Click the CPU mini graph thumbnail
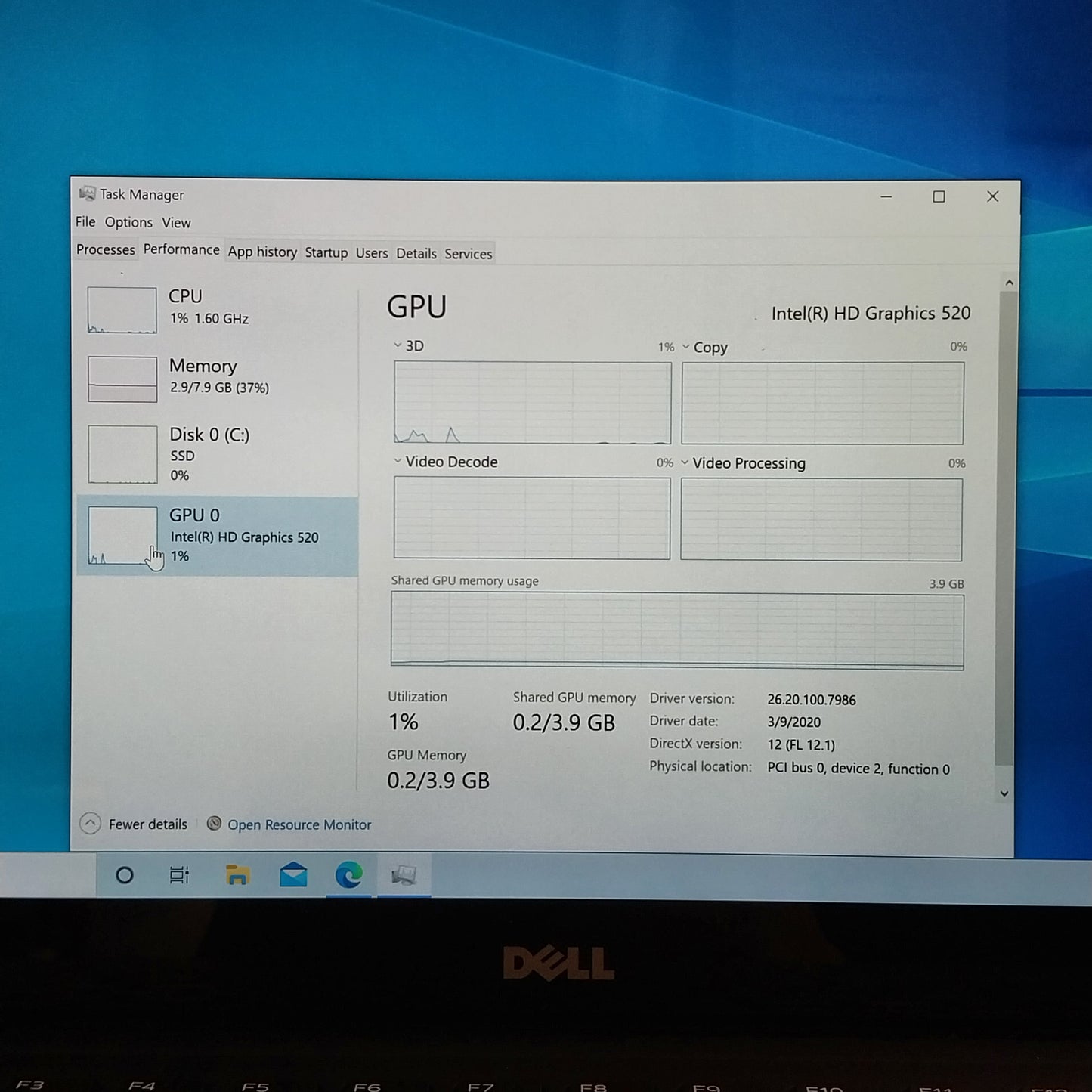This screenshot has height=1092, width=1092. pos(122,310)
